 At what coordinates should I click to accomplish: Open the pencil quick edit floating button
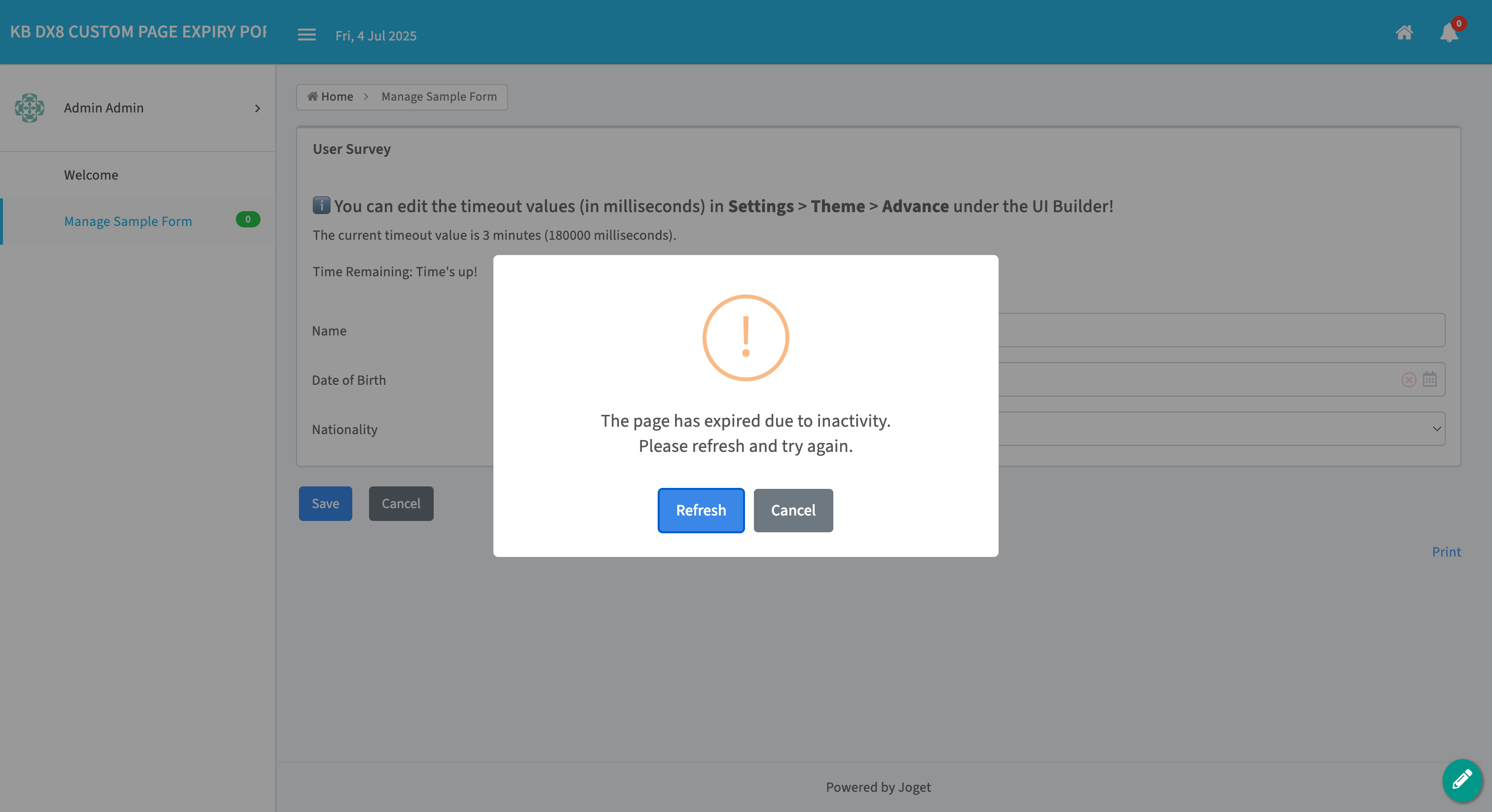1462,780
